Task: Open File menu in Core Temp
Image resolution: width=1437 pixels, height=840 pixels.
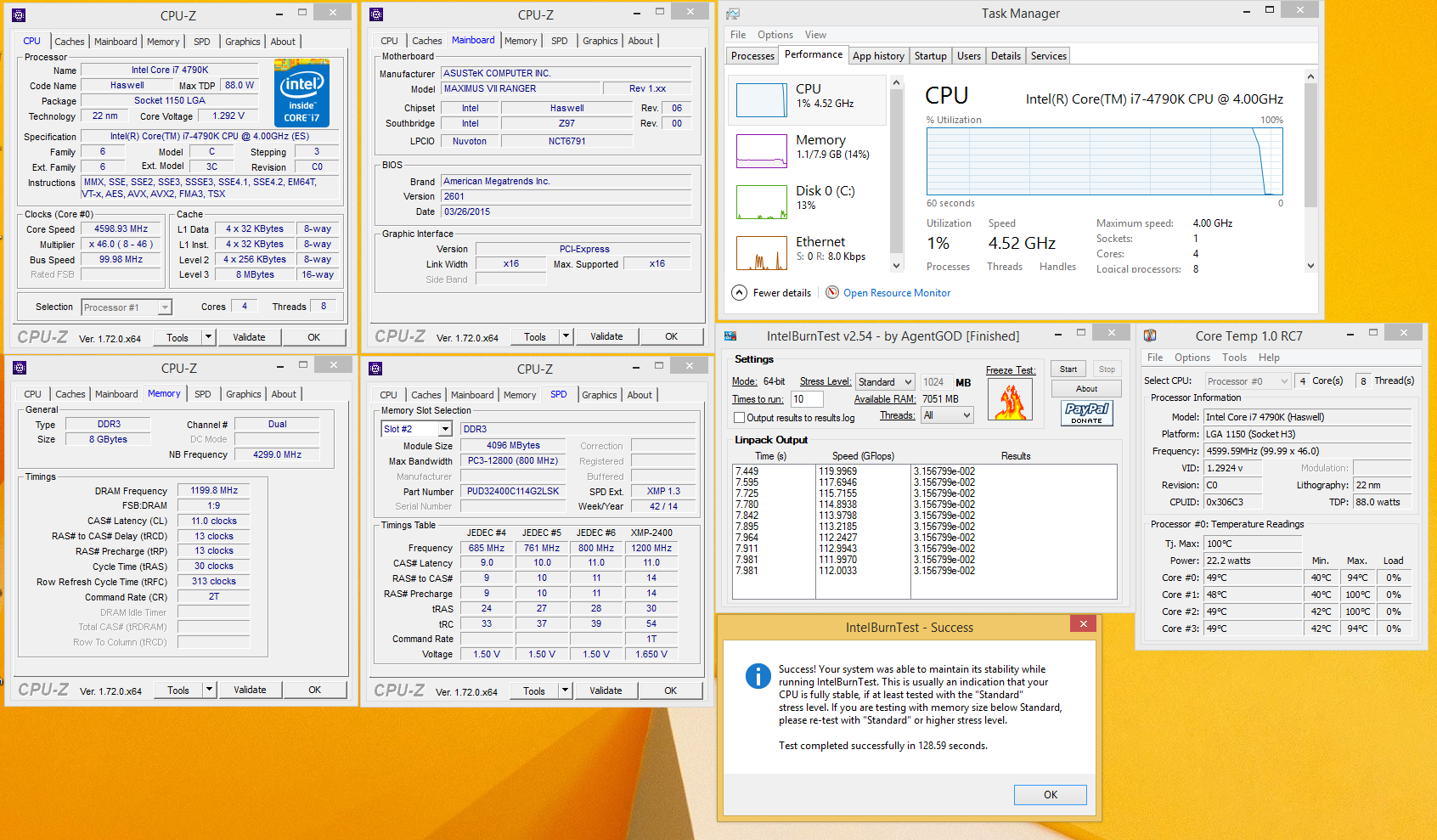Action: click(1155, 358)
